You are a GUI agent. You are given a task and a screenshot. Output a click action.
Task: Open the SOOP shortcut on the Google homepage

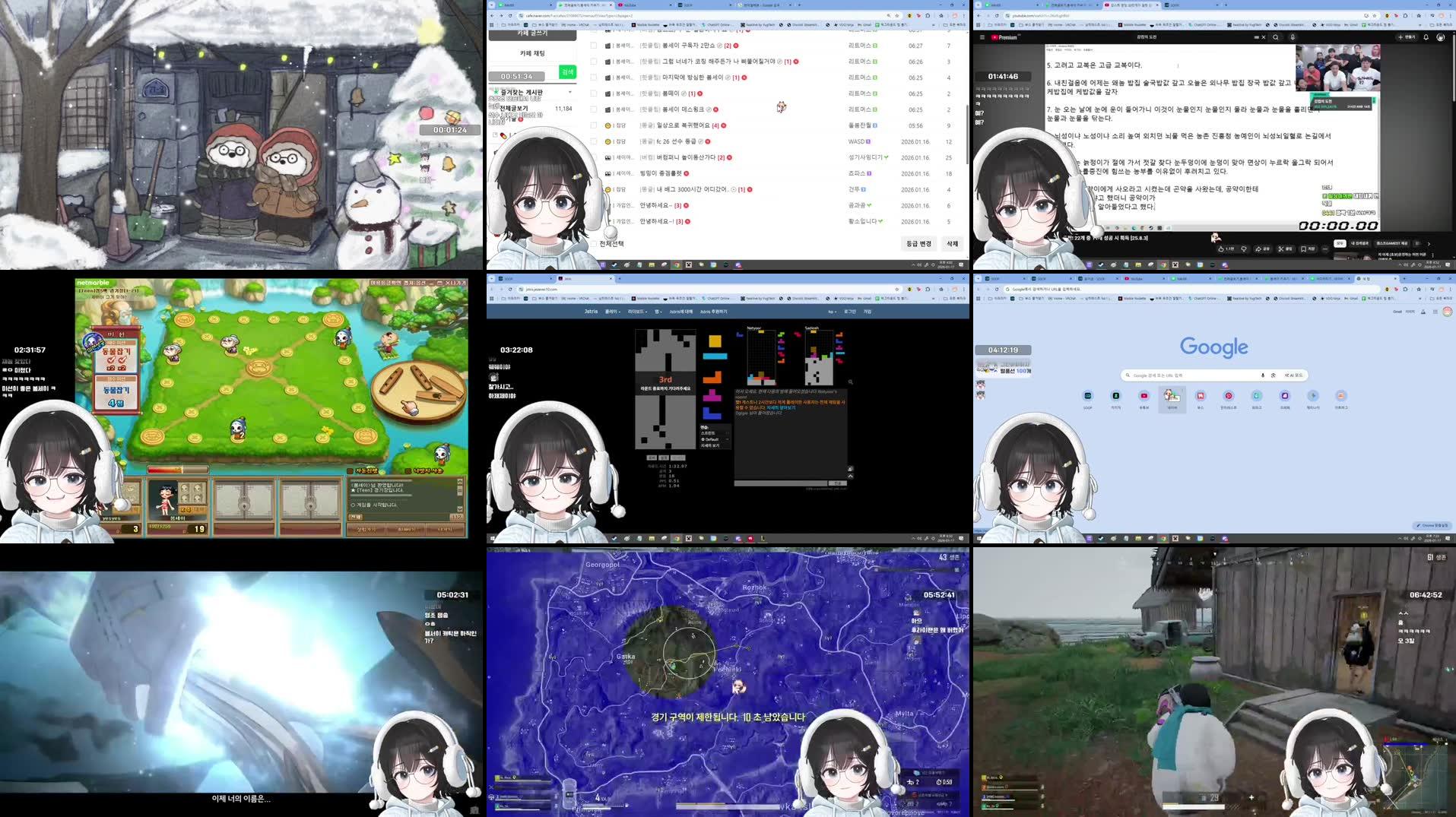click(x=1088, y=394)
